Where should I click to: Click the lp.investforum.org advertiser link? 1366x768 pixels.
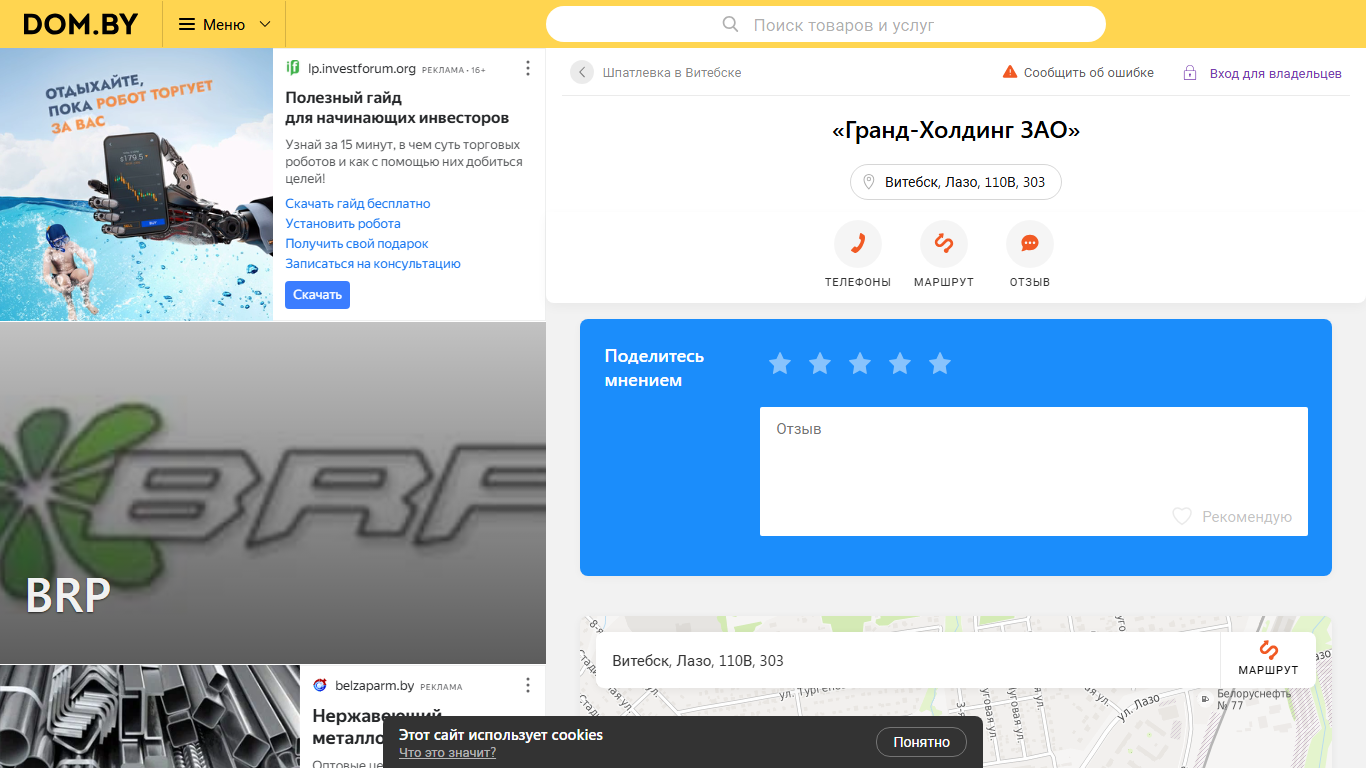362,69
